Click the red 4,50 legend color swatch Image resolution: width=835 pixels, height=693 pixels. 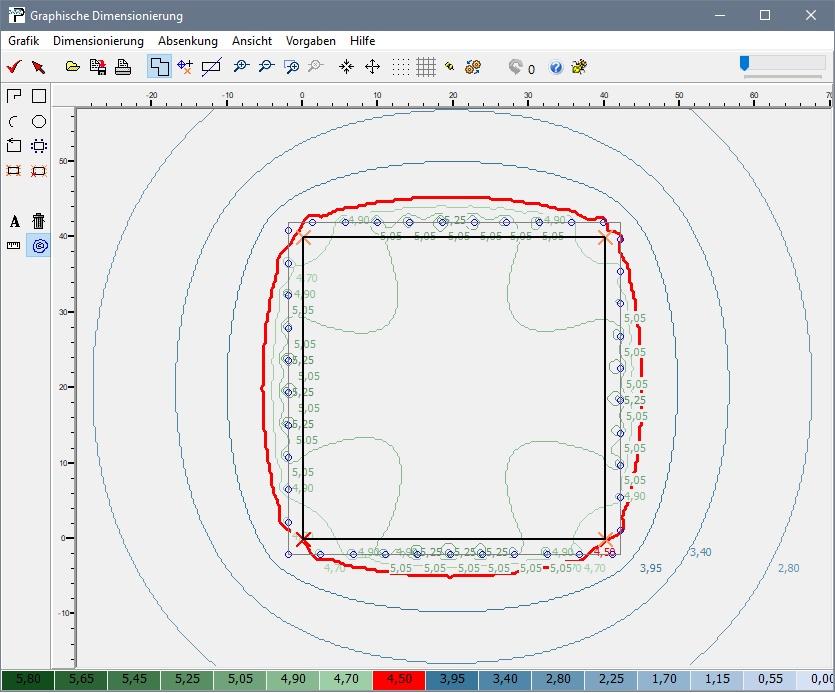(x=397, y=680)
